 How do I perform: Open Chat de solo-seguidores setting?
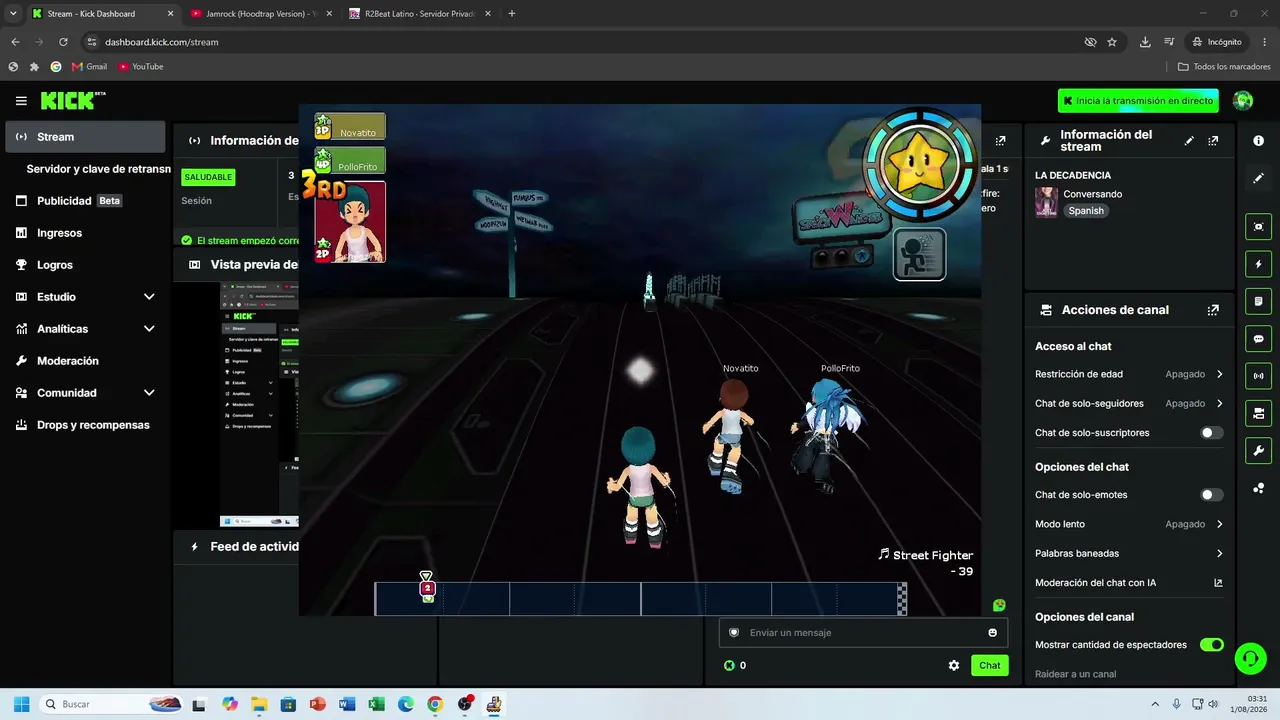point(1129,403)
